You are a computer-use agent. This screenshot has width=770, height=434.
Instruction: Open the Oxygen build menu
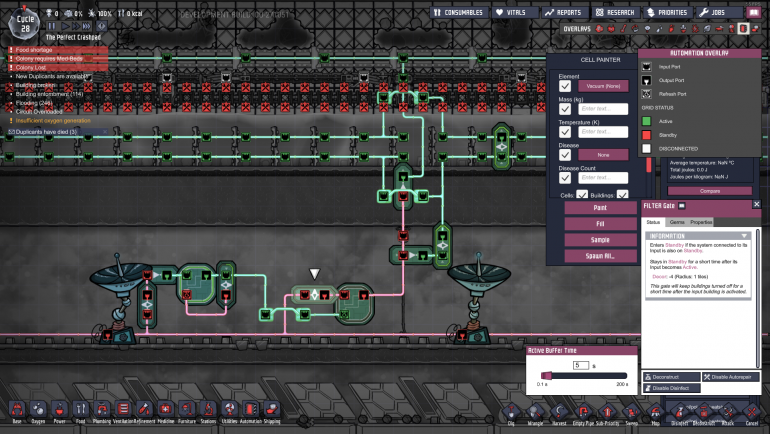click(37, 410)
